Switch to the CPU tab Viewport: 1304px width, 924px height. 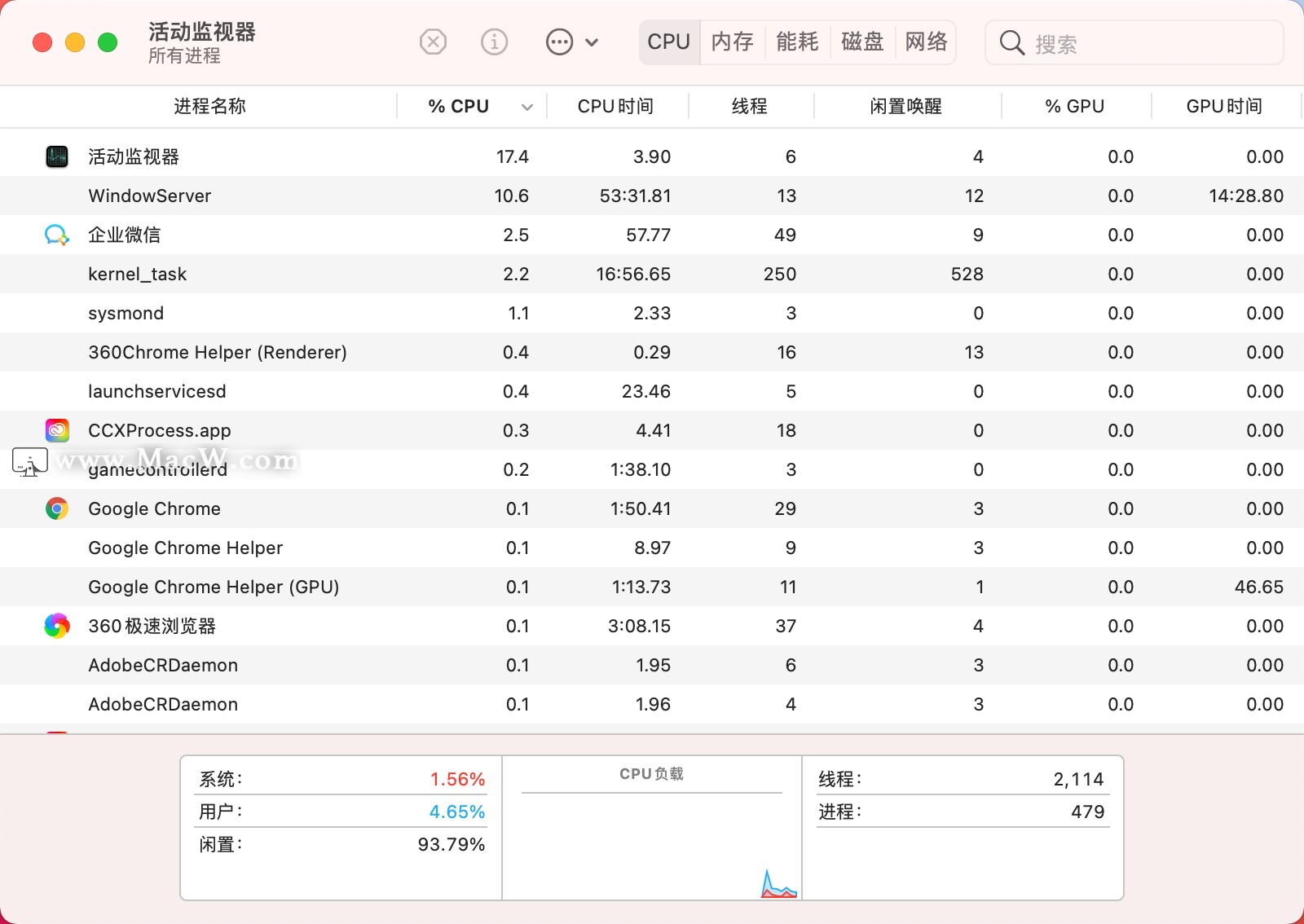click(669, 42)
